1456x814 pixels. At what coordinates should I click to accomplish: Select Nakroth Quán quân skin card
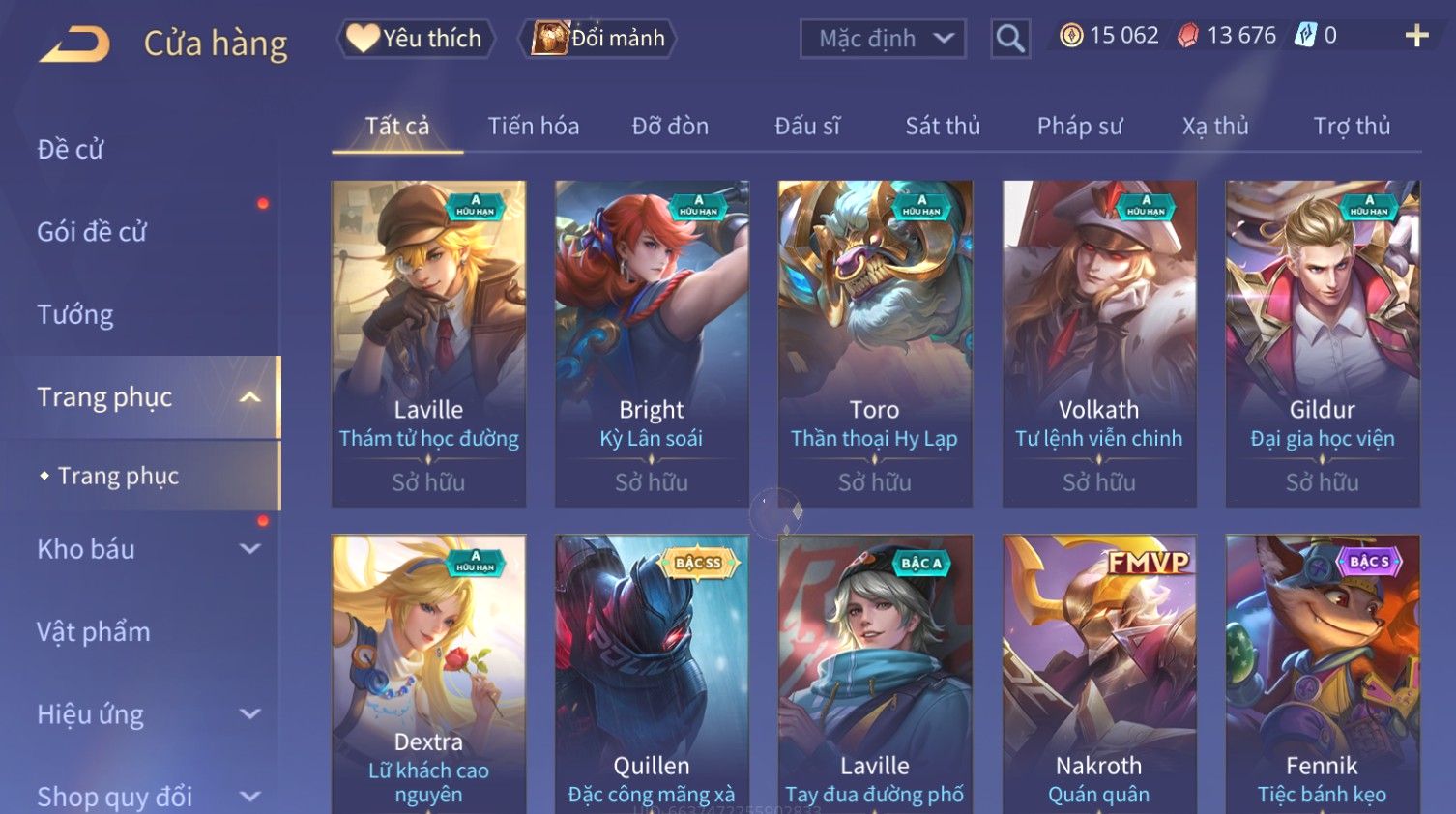coord(1099,675)
